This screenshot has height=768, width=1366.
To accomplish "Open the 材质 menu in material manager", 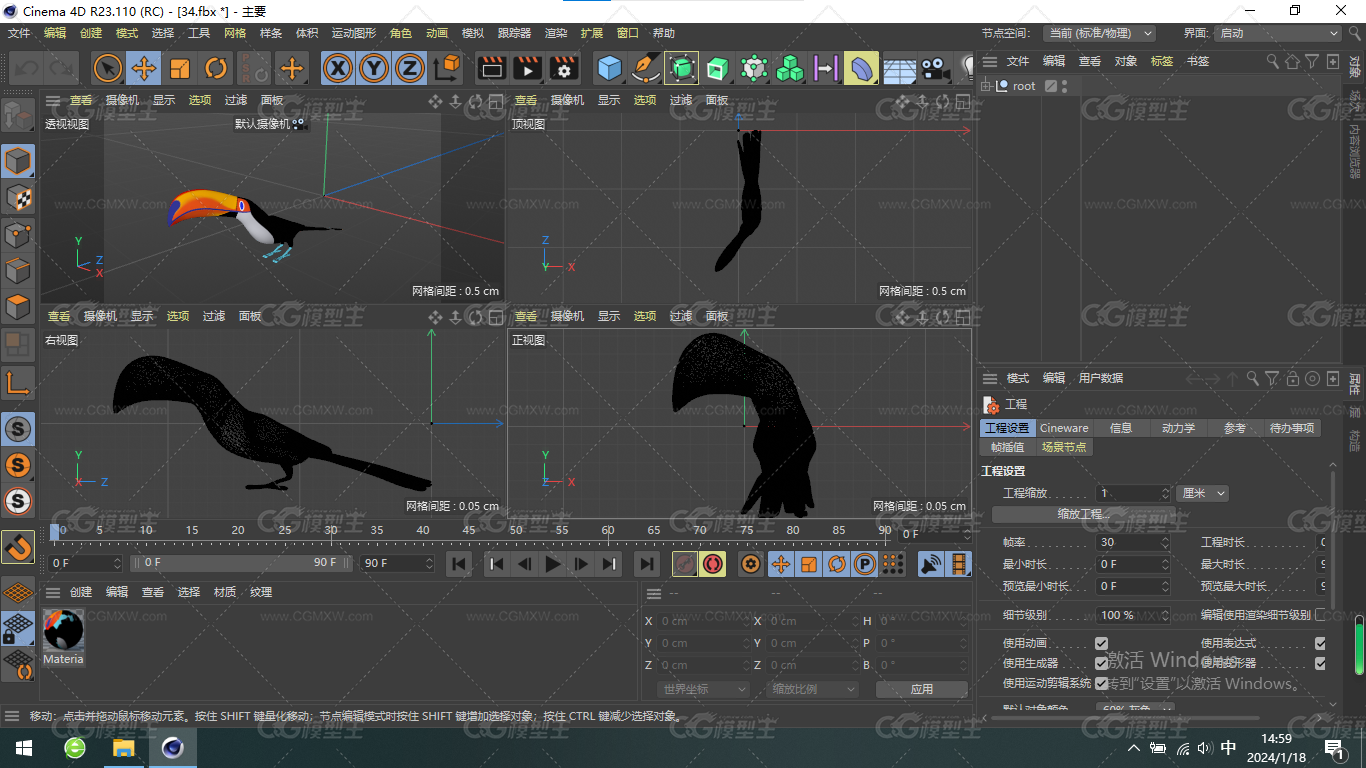I will (x=225, y=592).
